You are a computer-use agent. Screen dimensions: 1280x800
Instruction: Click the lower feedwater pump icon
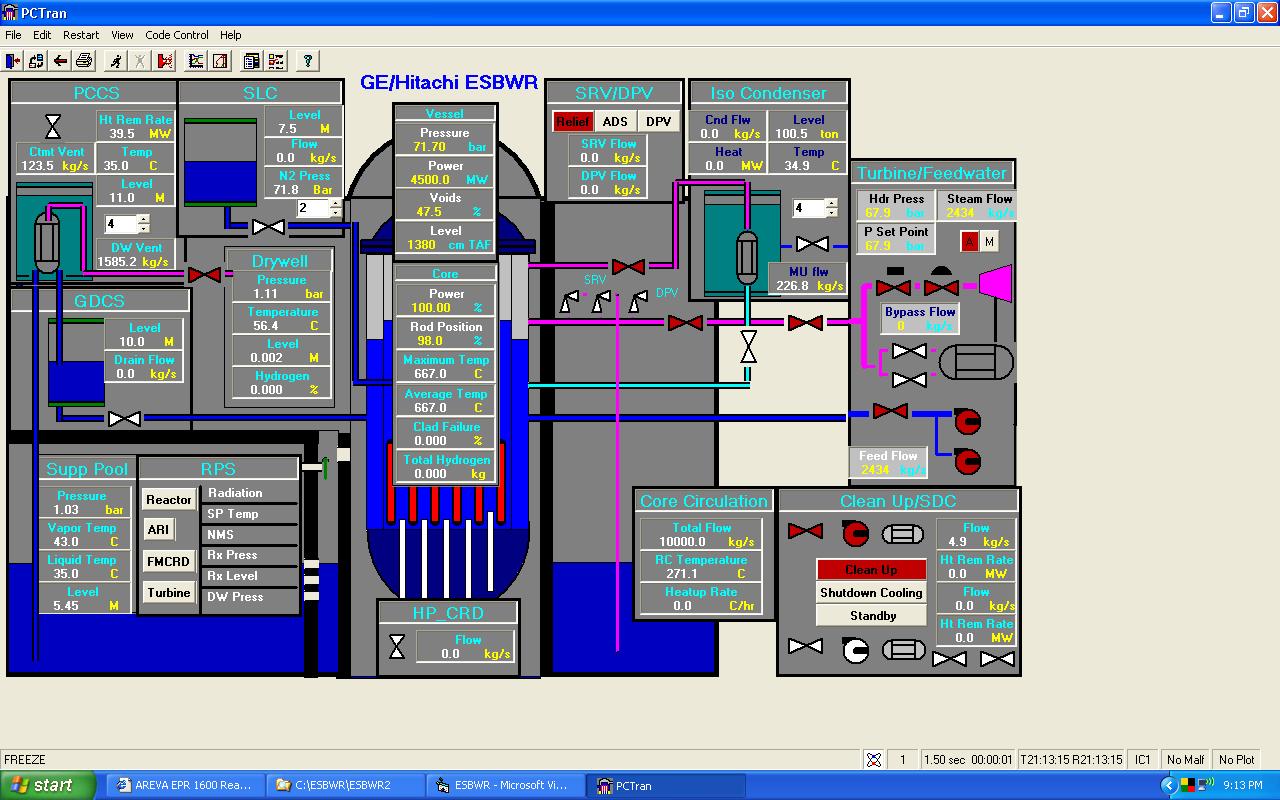click(967, 461)
